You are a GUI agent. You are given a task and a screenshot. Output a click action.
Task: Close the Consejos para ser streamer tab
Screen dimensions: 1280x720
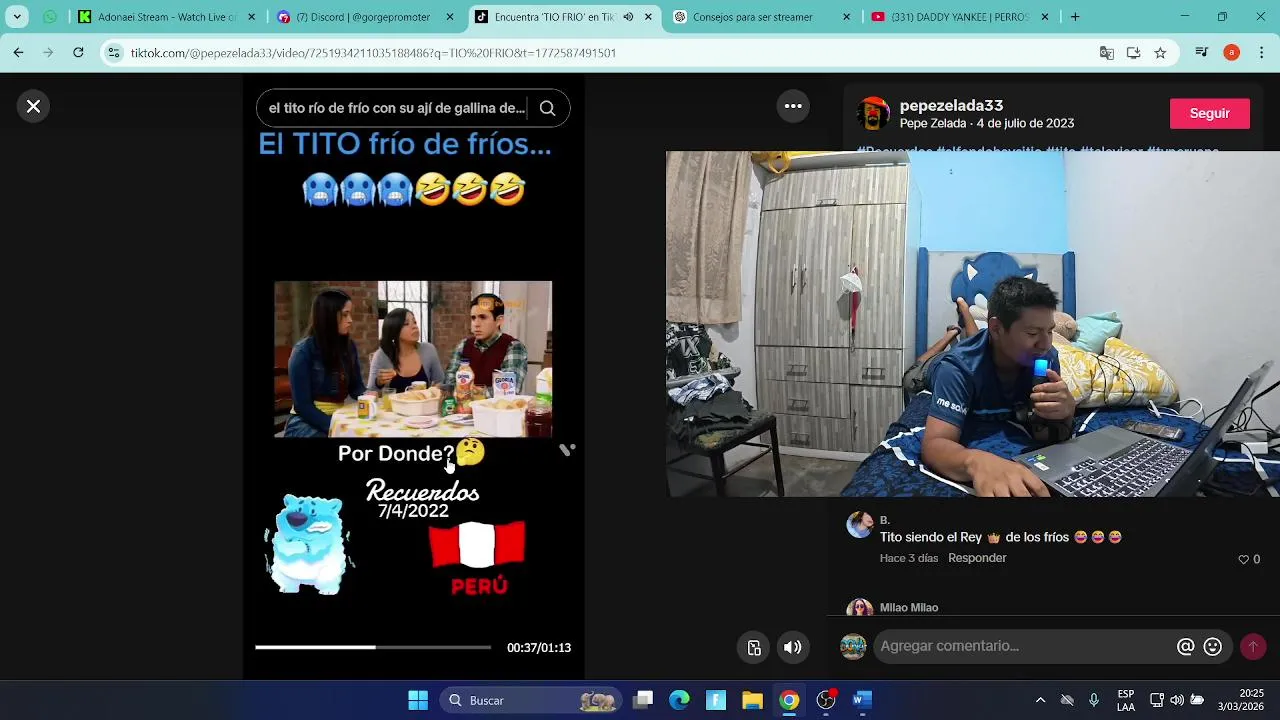[x=846, y=17]
